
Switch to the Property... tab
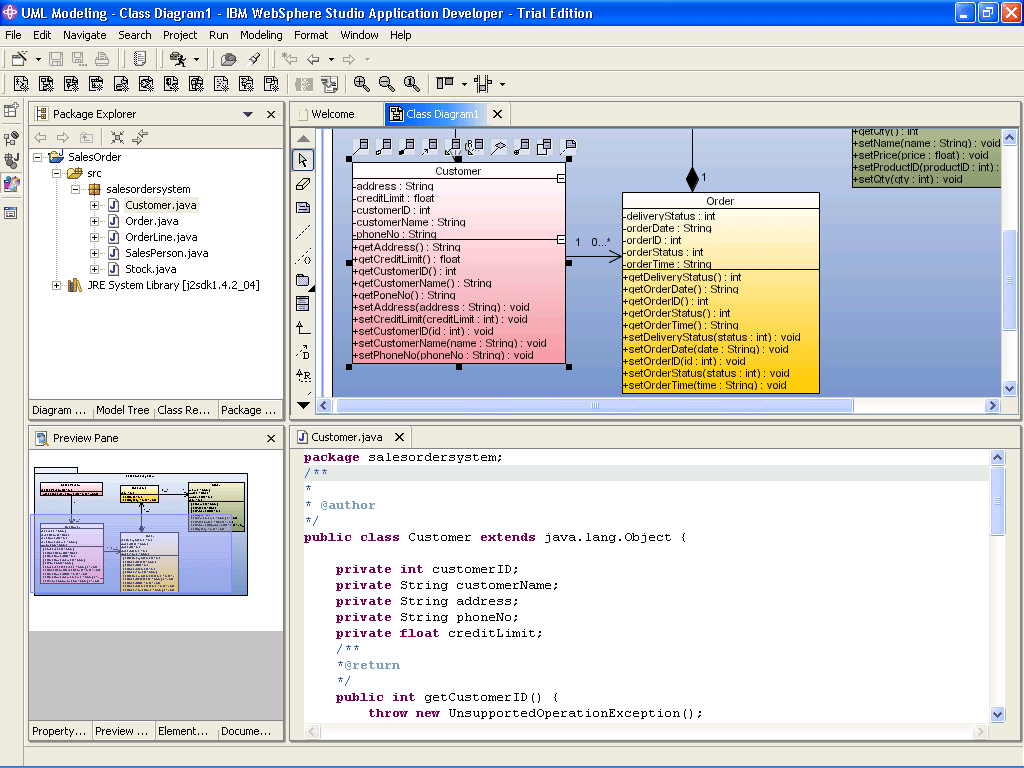59,731
